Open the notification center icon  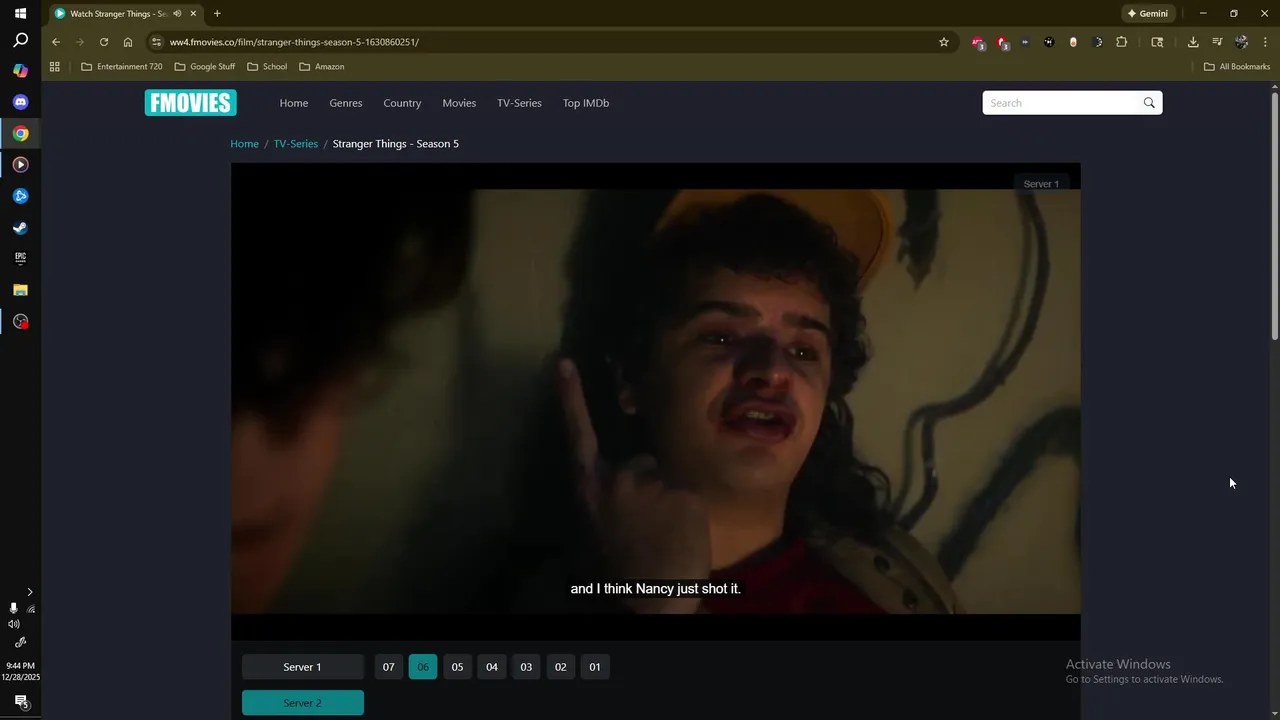pos(20,702)
